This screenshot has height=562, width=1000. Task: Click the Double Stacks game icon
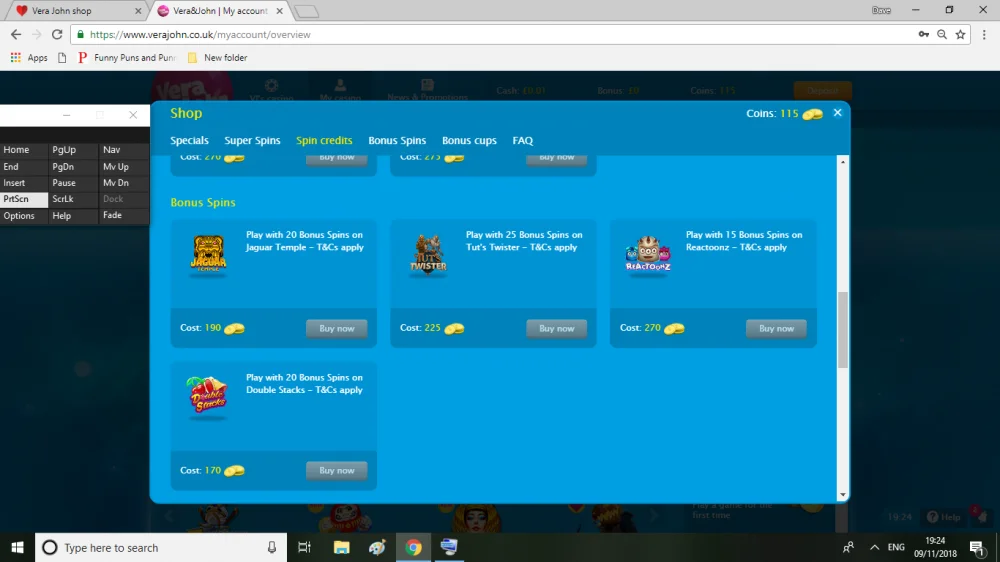coord(207,396)
